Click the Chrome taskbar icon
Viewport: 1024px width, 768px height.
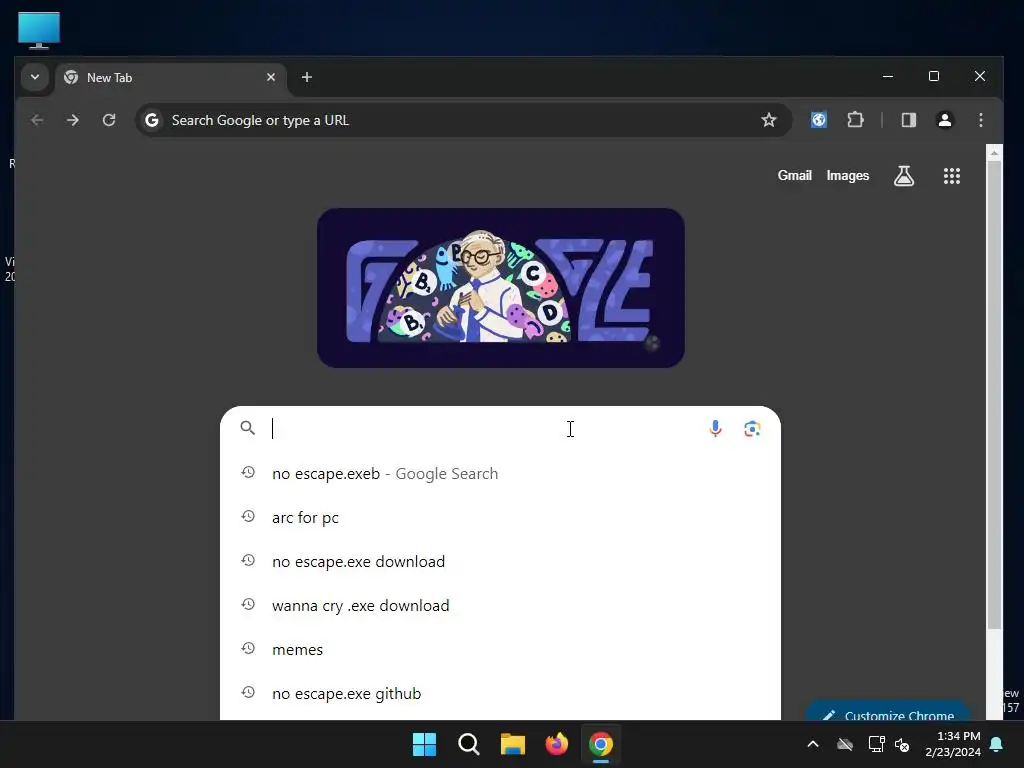[x=601, y=744]
